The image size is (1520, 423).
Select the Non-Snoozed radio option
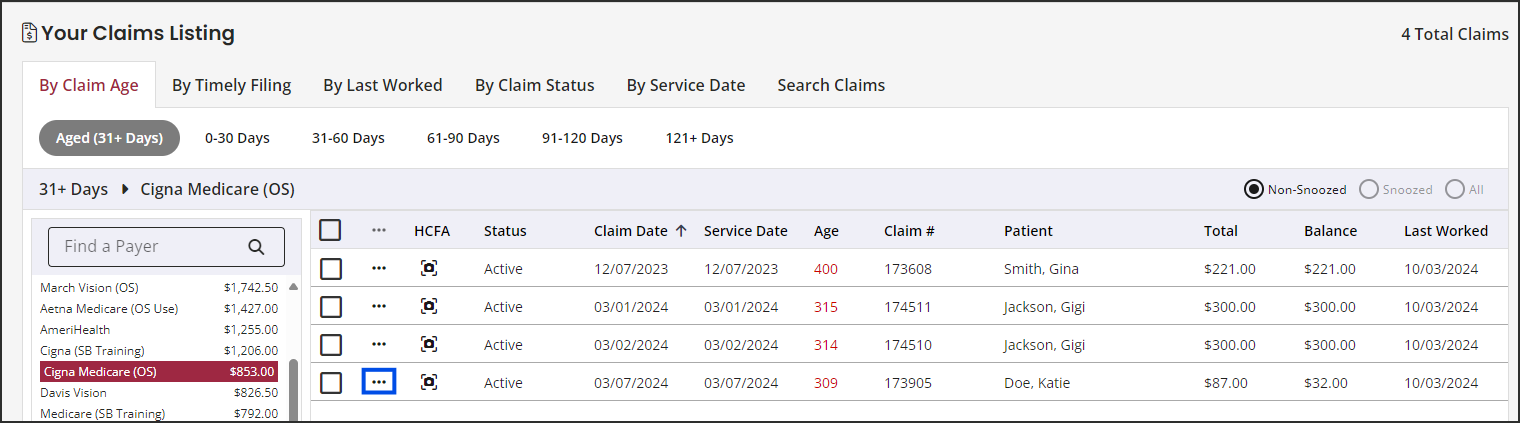[1254, 189]
